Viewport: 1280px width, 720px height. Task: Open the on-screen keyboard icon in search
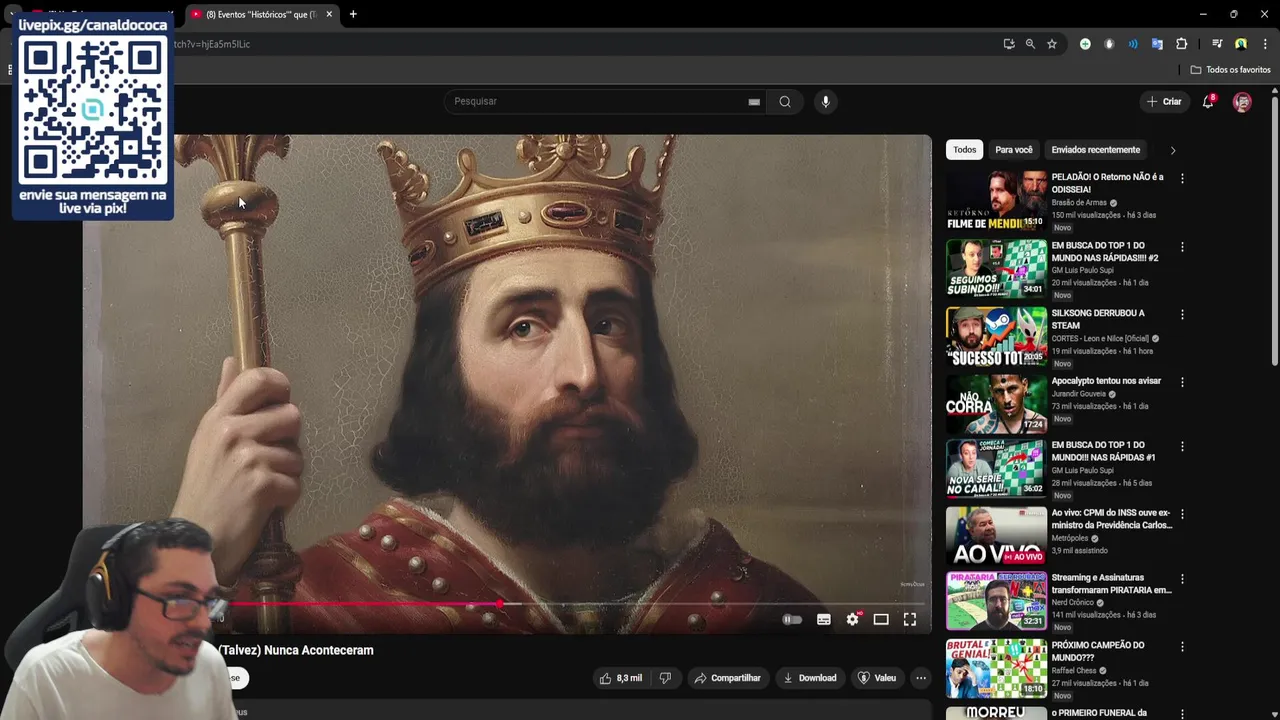point(754,102)
